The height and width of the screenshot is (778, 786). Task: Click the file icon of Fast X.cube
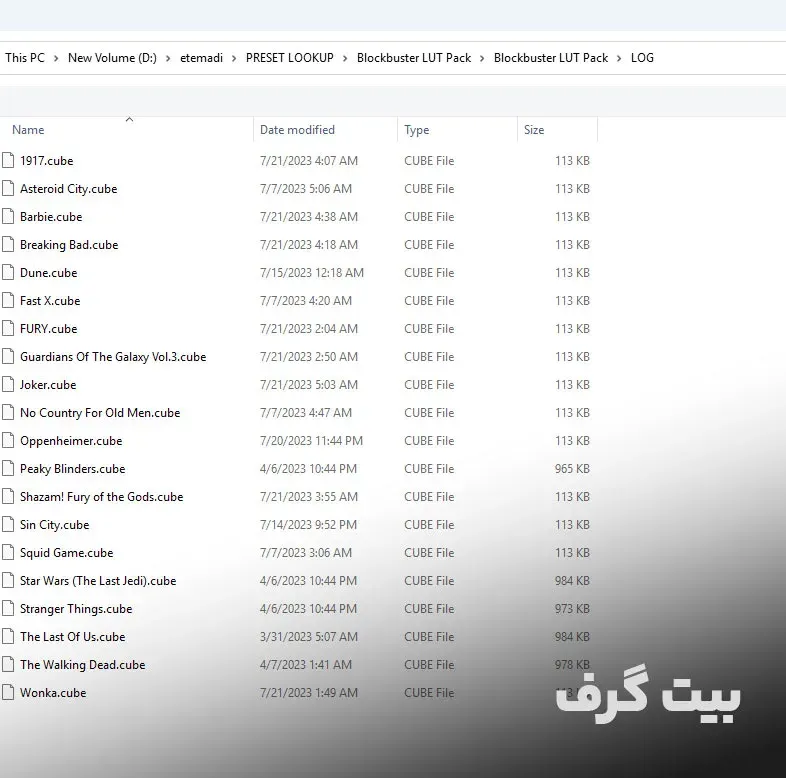coord(8,301)
